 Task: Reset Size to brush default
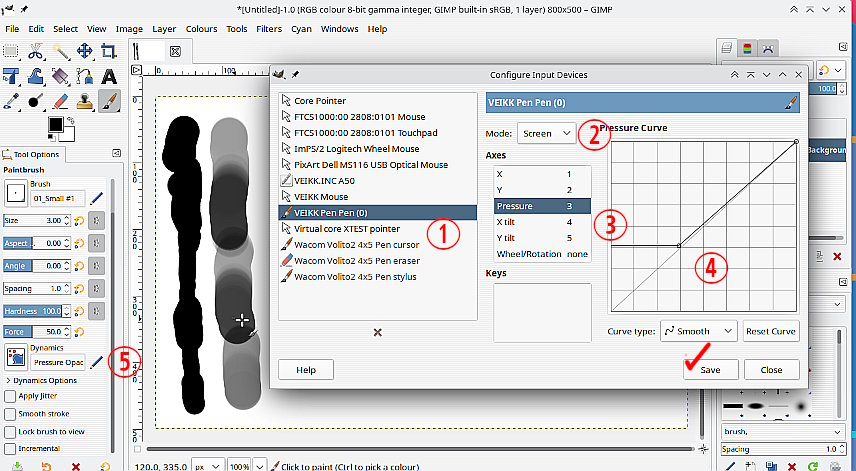coord(80,220)
